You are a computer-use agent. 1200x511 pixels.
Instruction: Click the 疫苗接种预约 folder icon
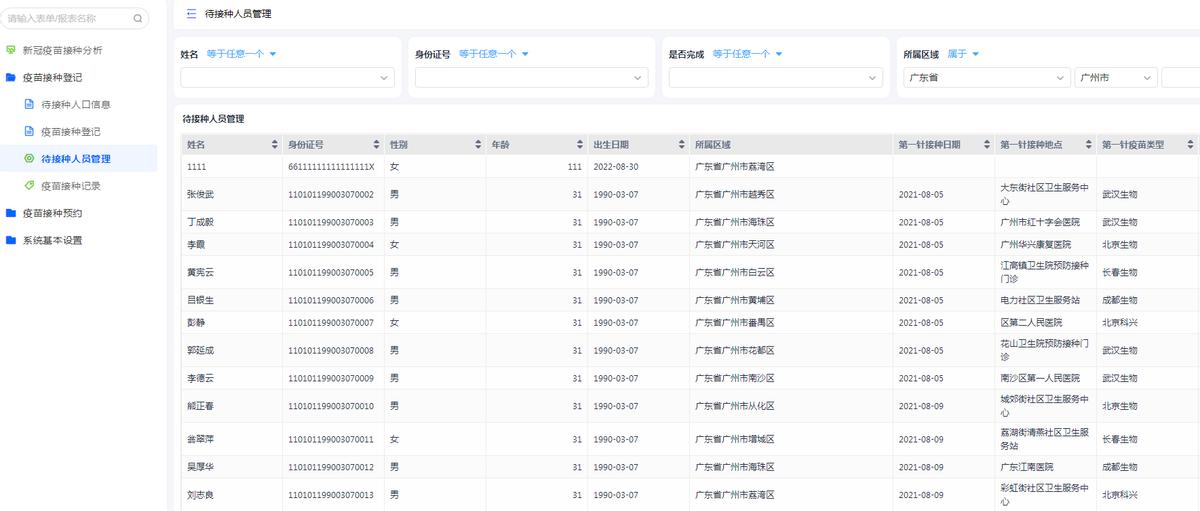click(x=10, y=213)
